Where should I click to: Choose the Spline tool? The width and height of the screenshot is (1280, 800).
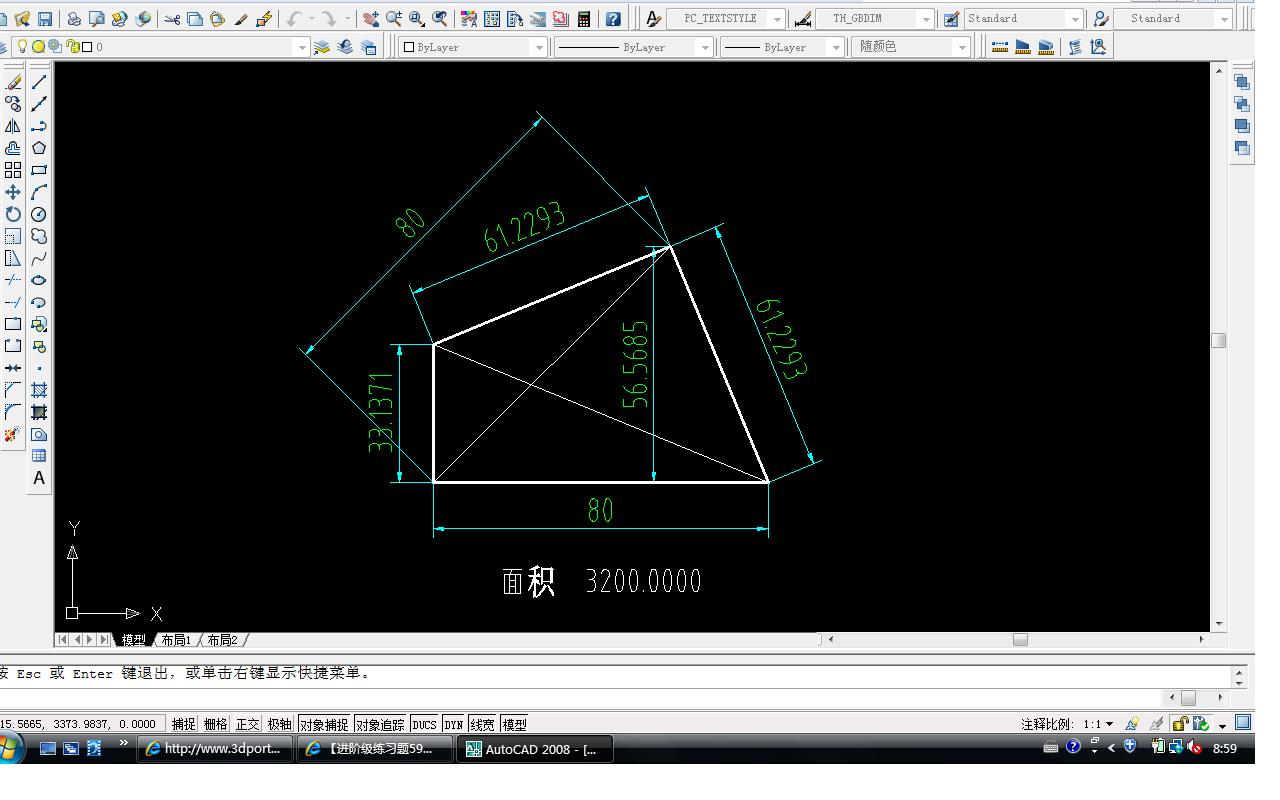tap(39, 258)
